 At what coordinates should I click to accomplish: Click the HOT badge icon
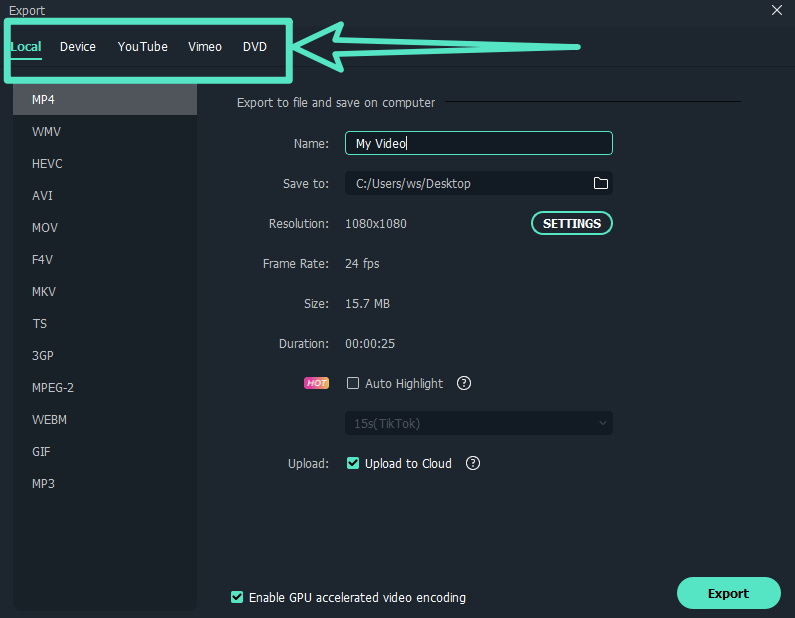[x=317, y=383]
